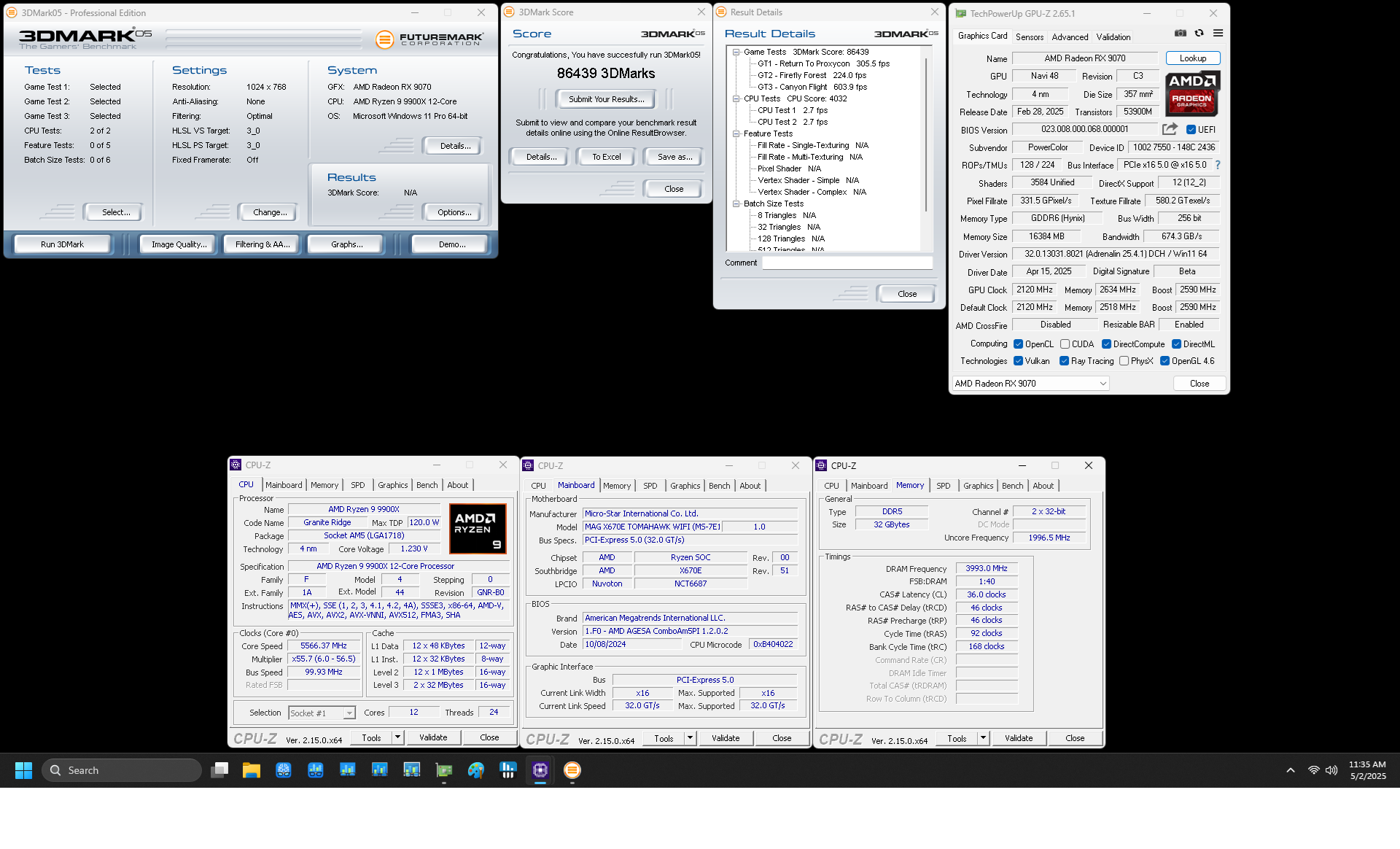Open the Windows Start menu
This screenshot has height=849, width=1400.
[23, 770]
